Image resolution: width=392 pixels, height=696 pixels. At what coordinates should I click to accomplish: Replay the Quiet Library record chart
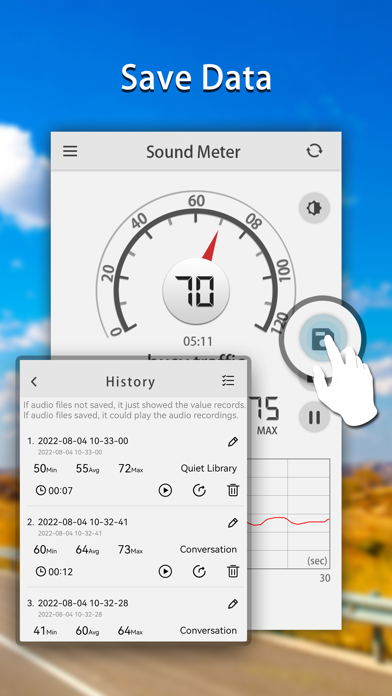click(199, 490)
